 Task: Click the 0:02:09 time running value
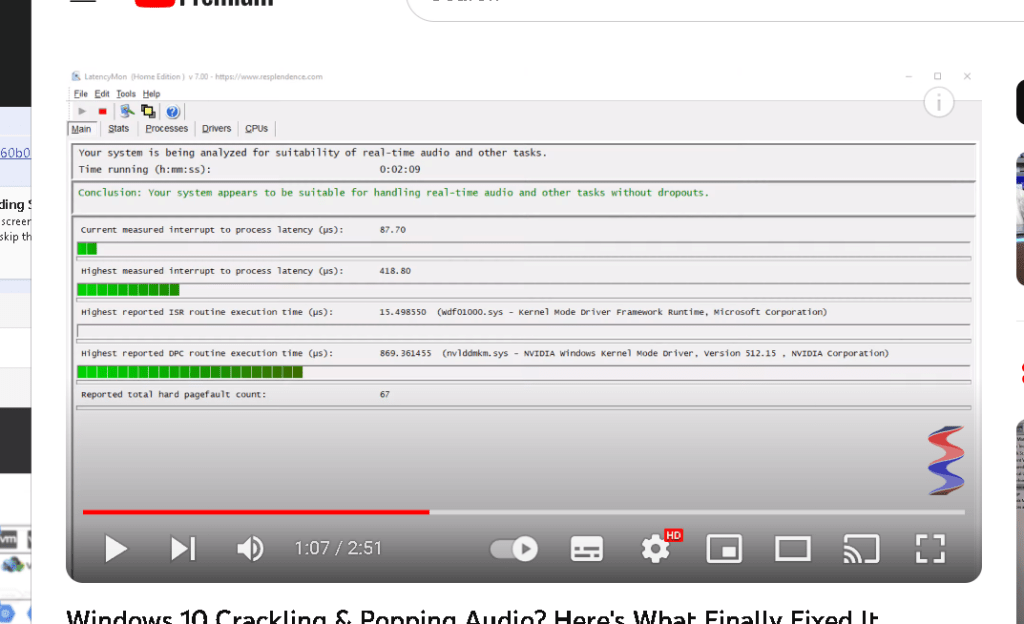400,169
